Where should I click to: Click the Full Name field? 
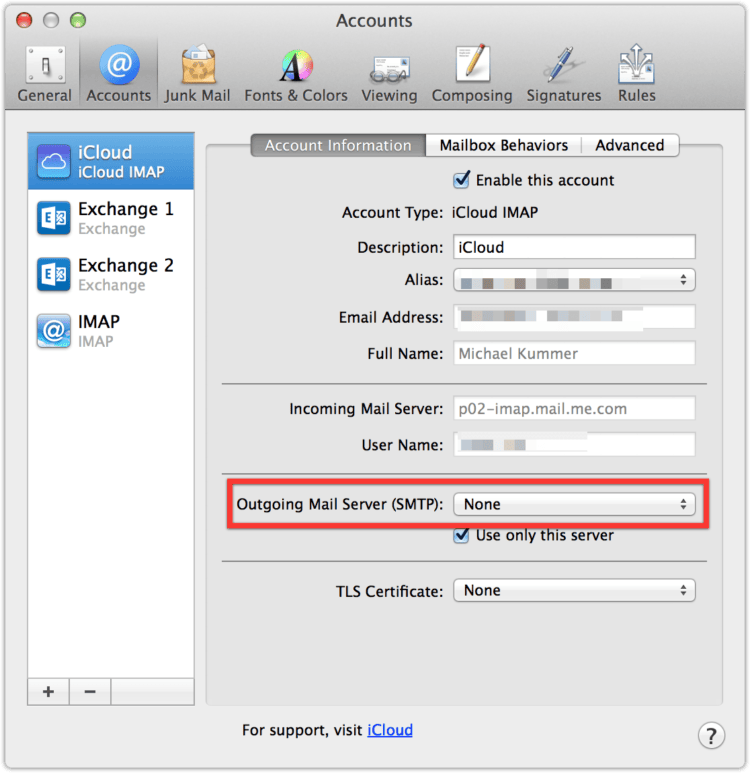pos(574,353)
